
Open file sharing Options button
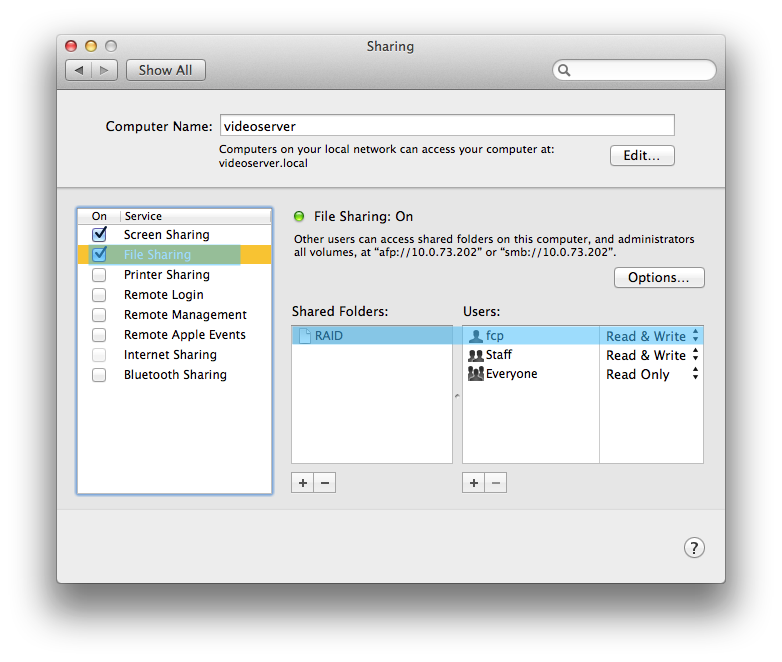(659, 277)
